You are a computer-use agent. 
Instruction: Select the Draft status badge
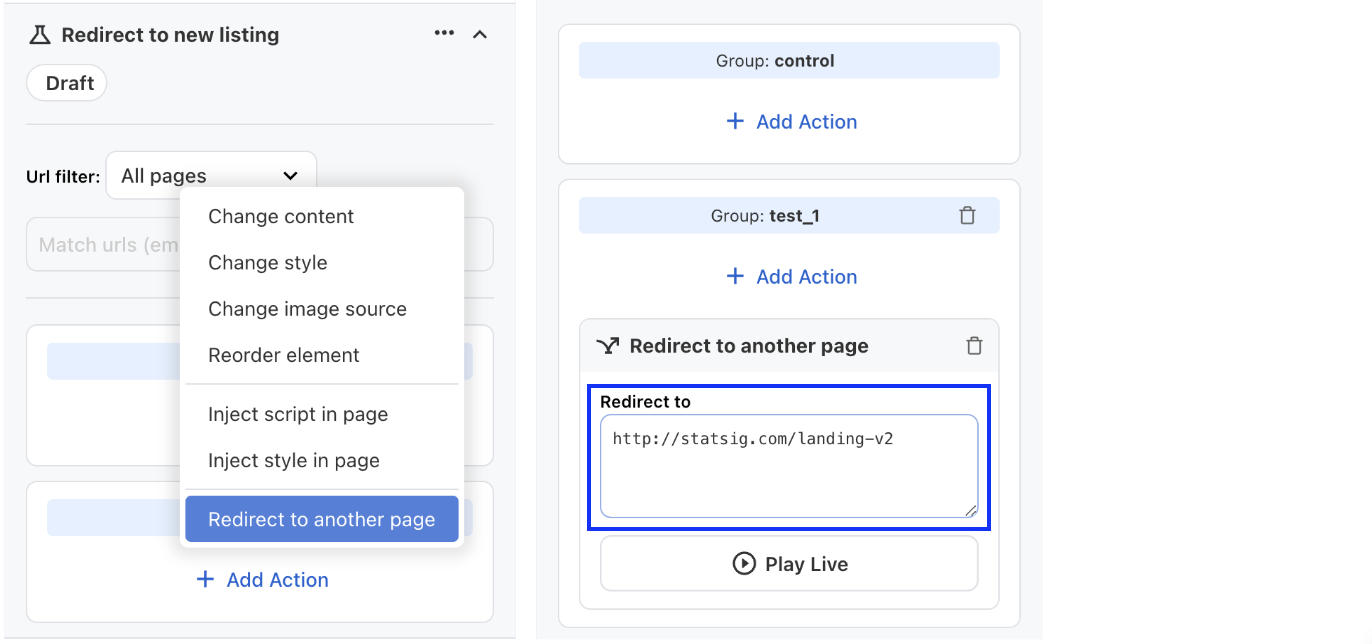[x=66, y=83]
